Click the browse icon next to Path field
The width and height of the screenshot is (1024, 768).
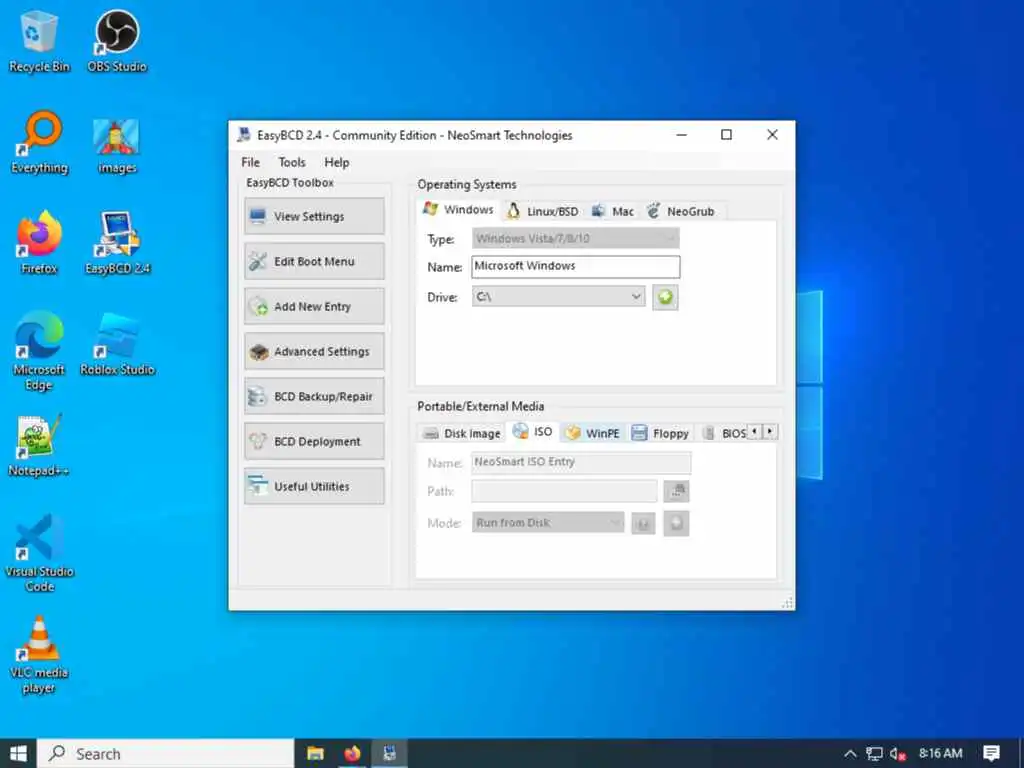(x=676, y=491)
